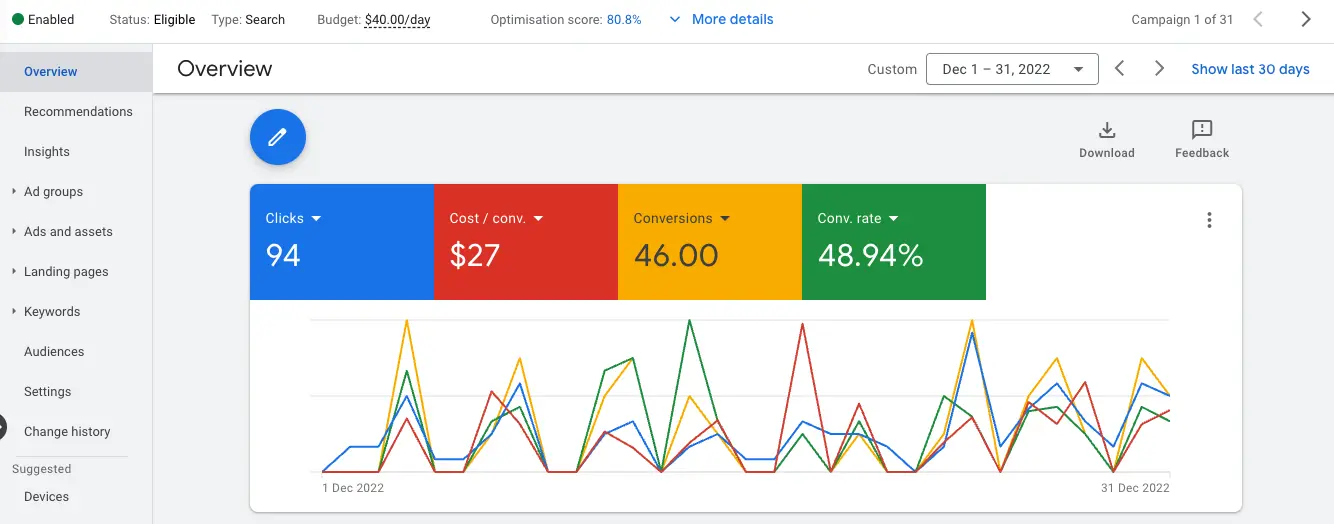Open the Feedback icon
The width and height of the screenshot is (1334, 524).
(x=1201, y=131)
